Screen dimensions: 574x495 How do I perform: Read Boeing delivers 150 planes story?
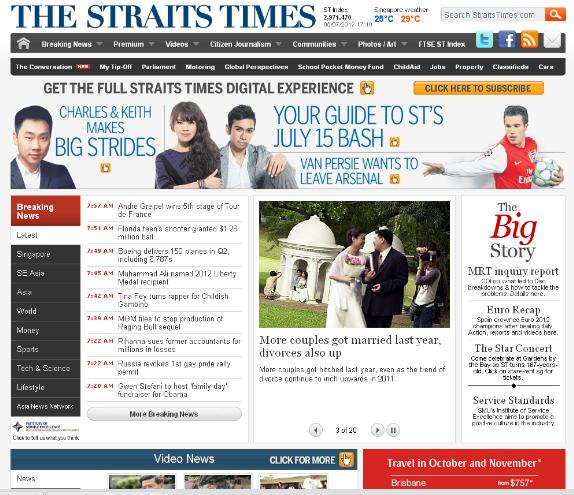click(174, 255)
